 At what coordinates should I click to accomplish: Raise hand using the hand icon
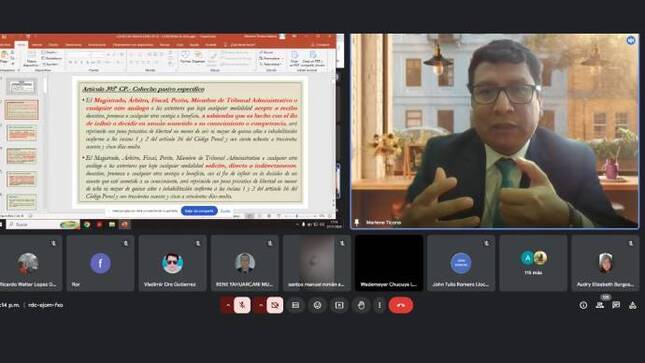(361, 305)
